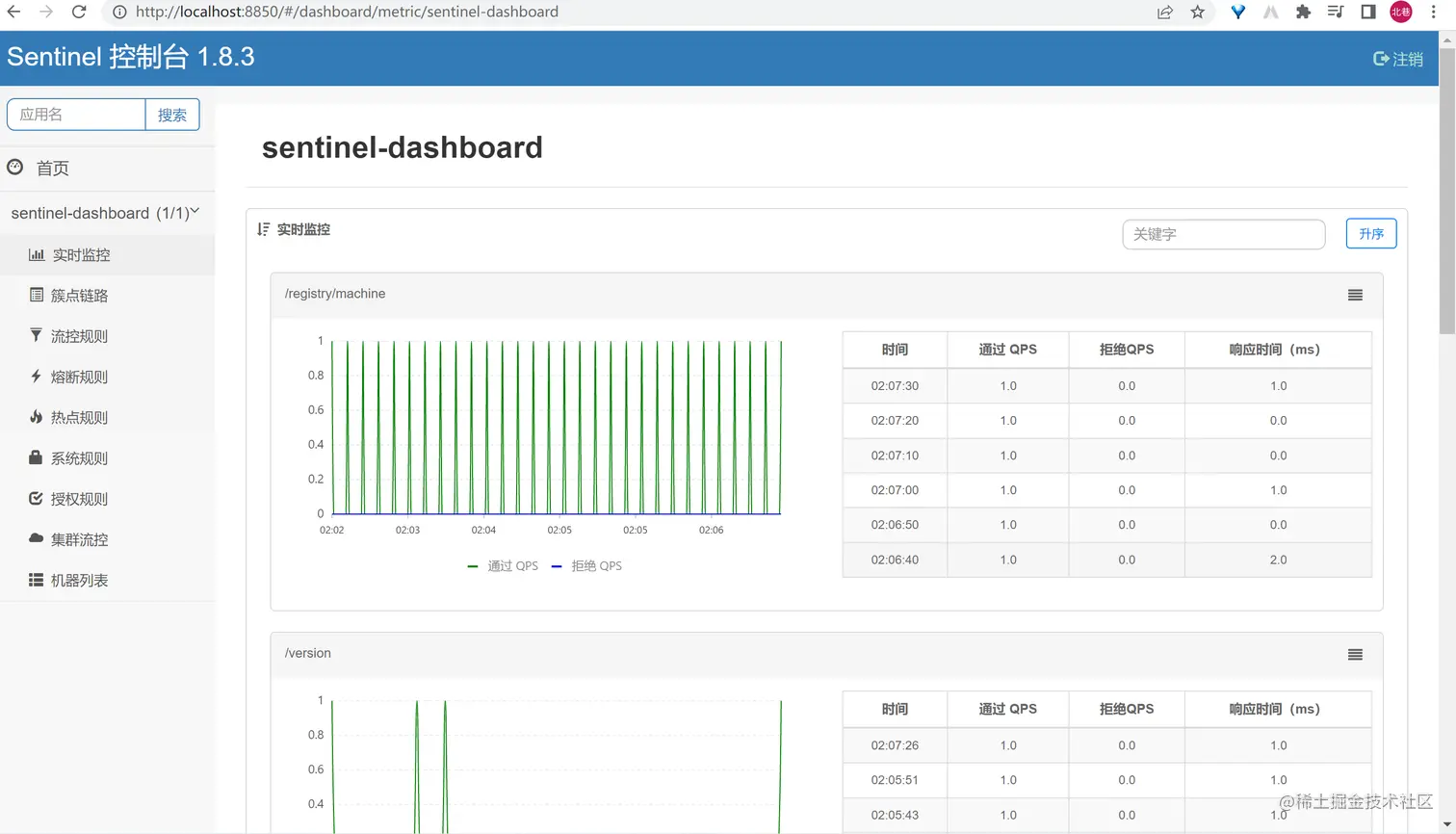
Task: Toggle the browser side panel icon
Action: (x=1367, y=12)
